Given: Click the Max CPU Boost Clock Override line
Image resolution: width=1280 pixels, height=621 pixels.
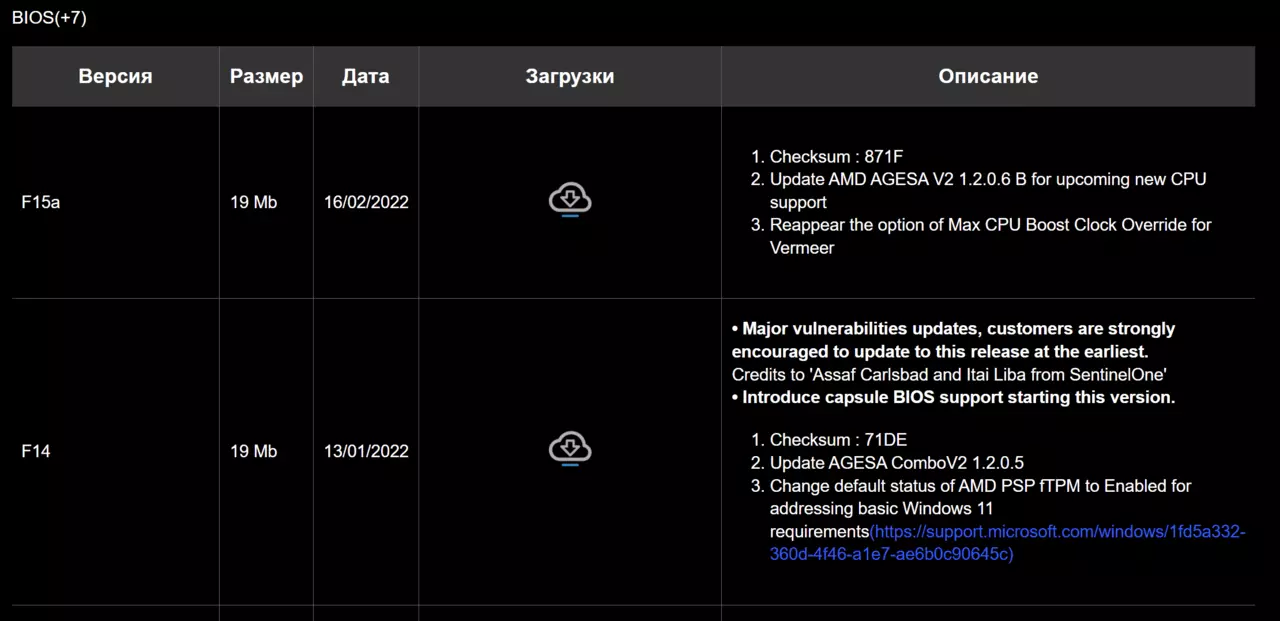Looking at the screenshot, I should (x=990, y=225).
